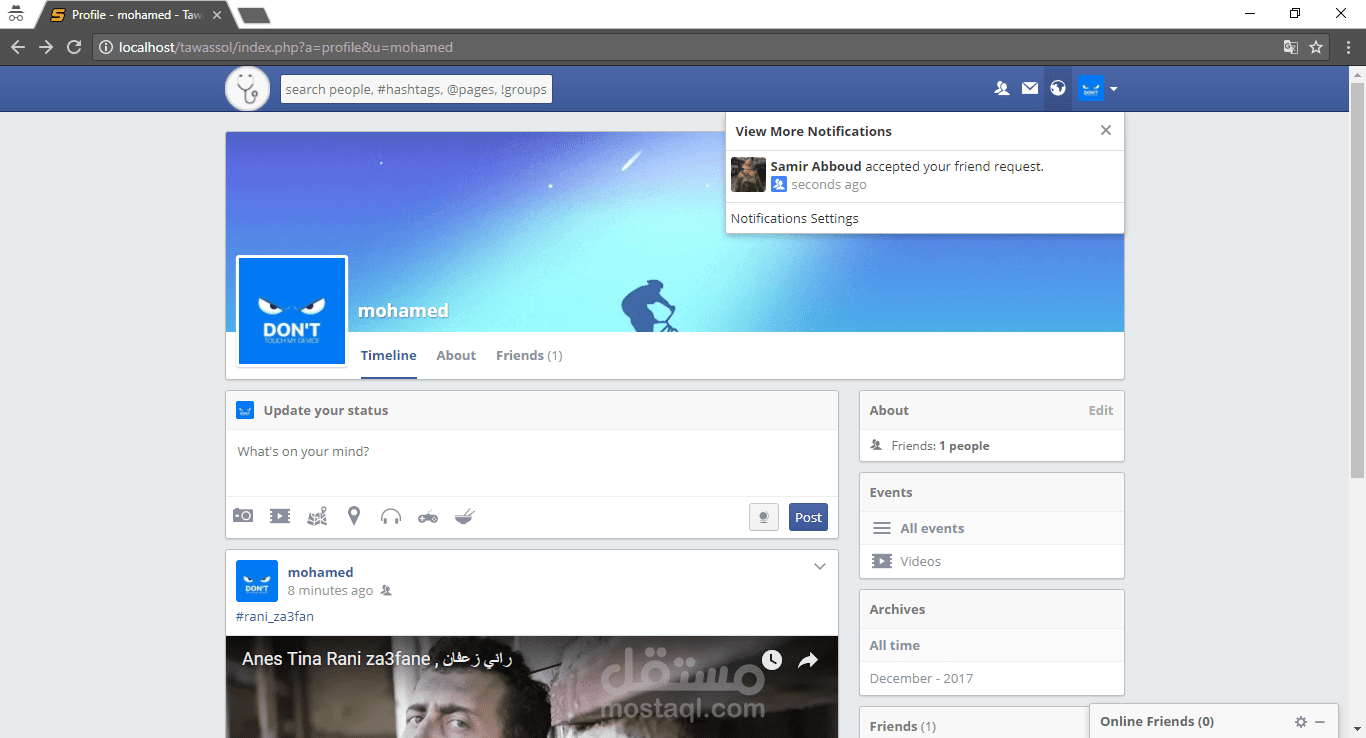Click the stethoscope site logo
Image resolution: width=1366 pixels, height=738 pixels.
pos(247,89)
